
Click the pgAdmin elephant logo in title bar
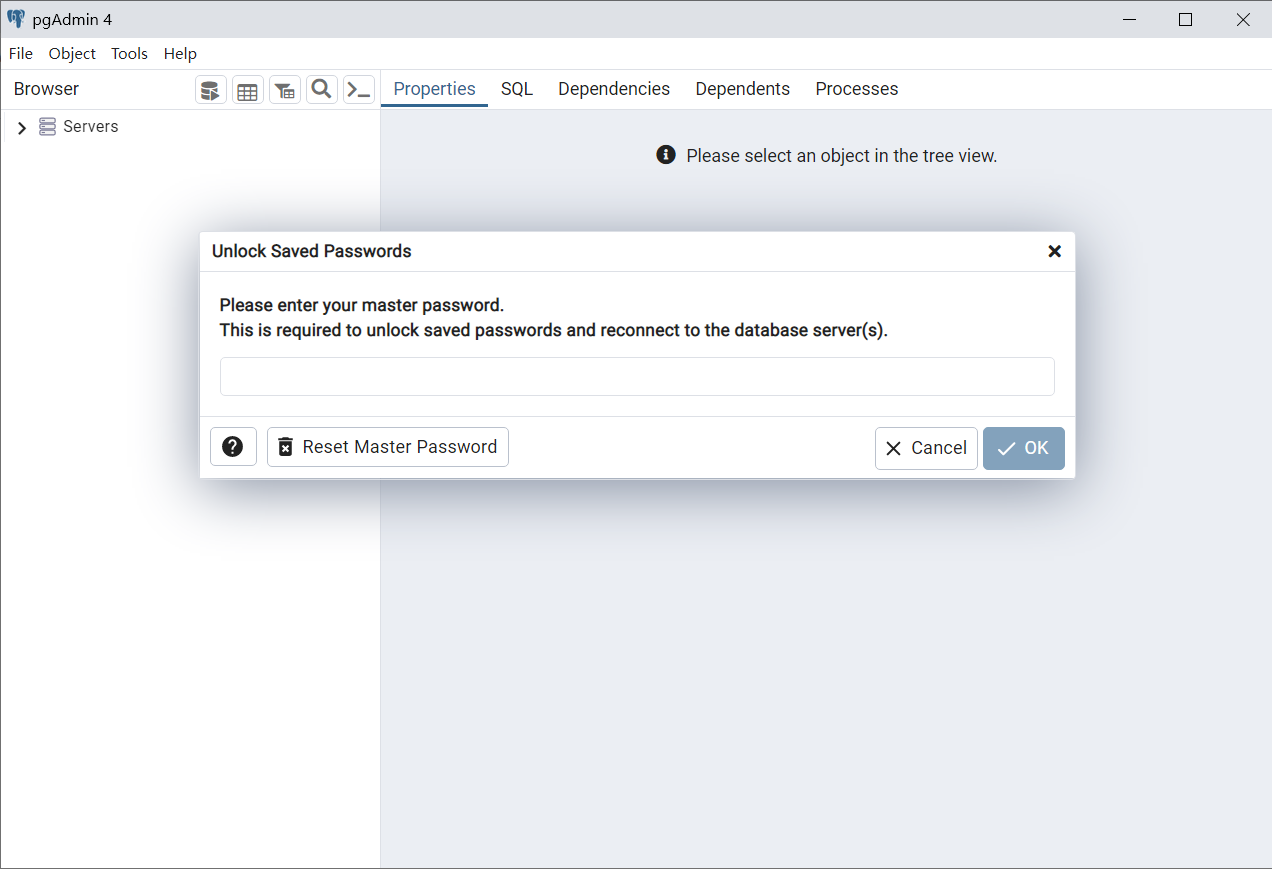pyautogui.click(x=16, y=19)
